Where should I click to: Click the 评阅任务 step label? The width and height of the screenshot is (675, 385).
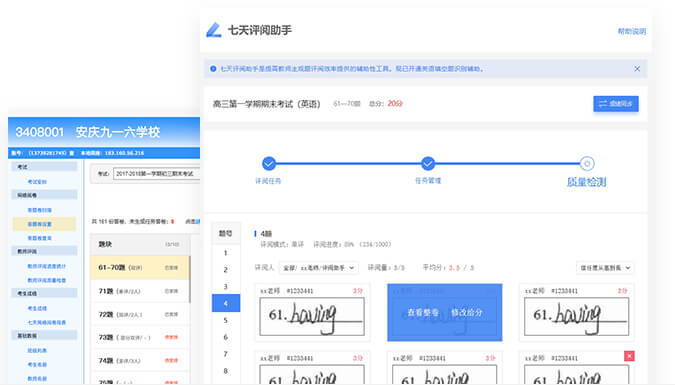coord(268,181)
